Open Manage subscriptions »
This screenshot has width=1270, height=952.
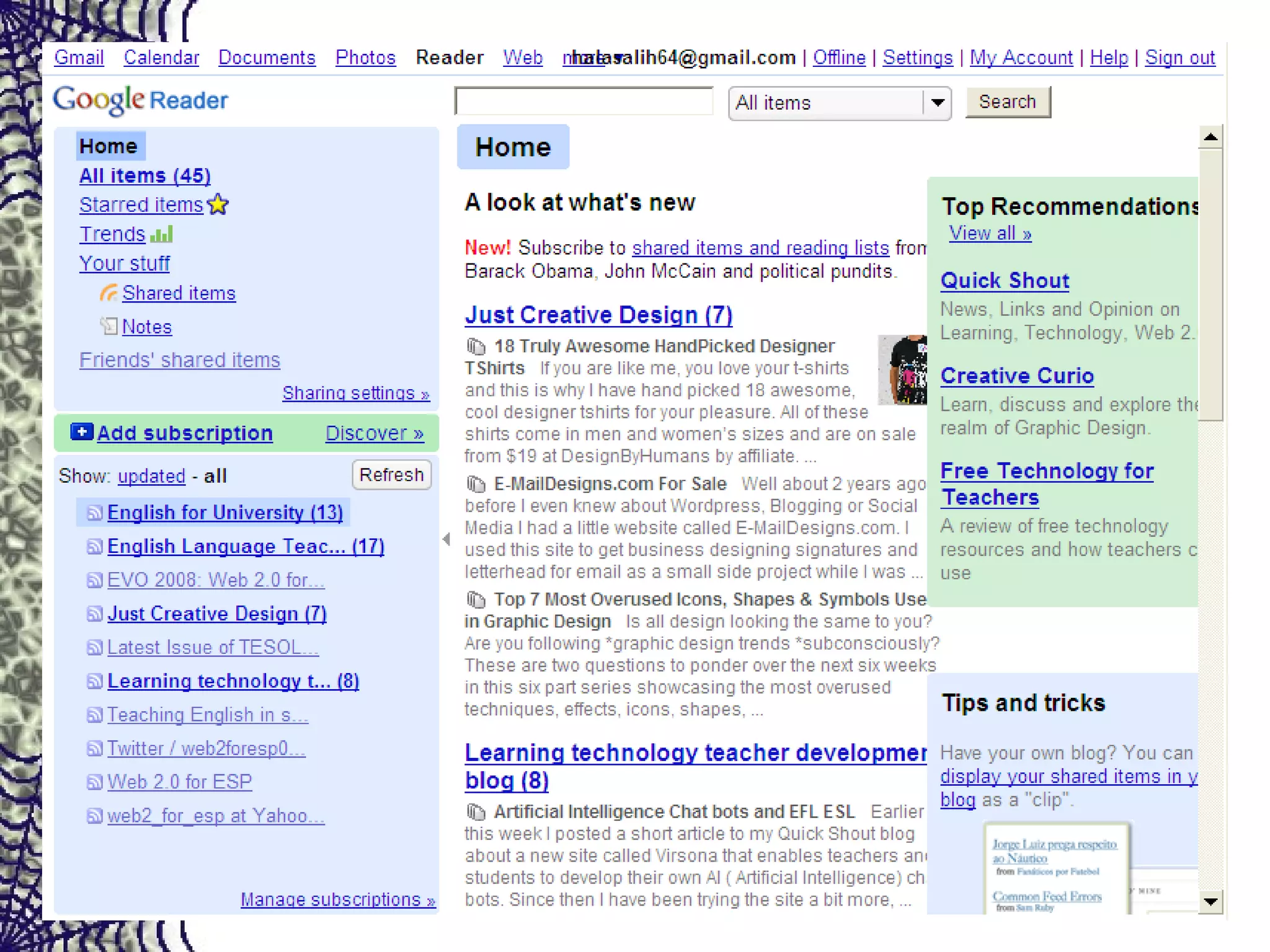pyautogui.click(x=338, y=899)
